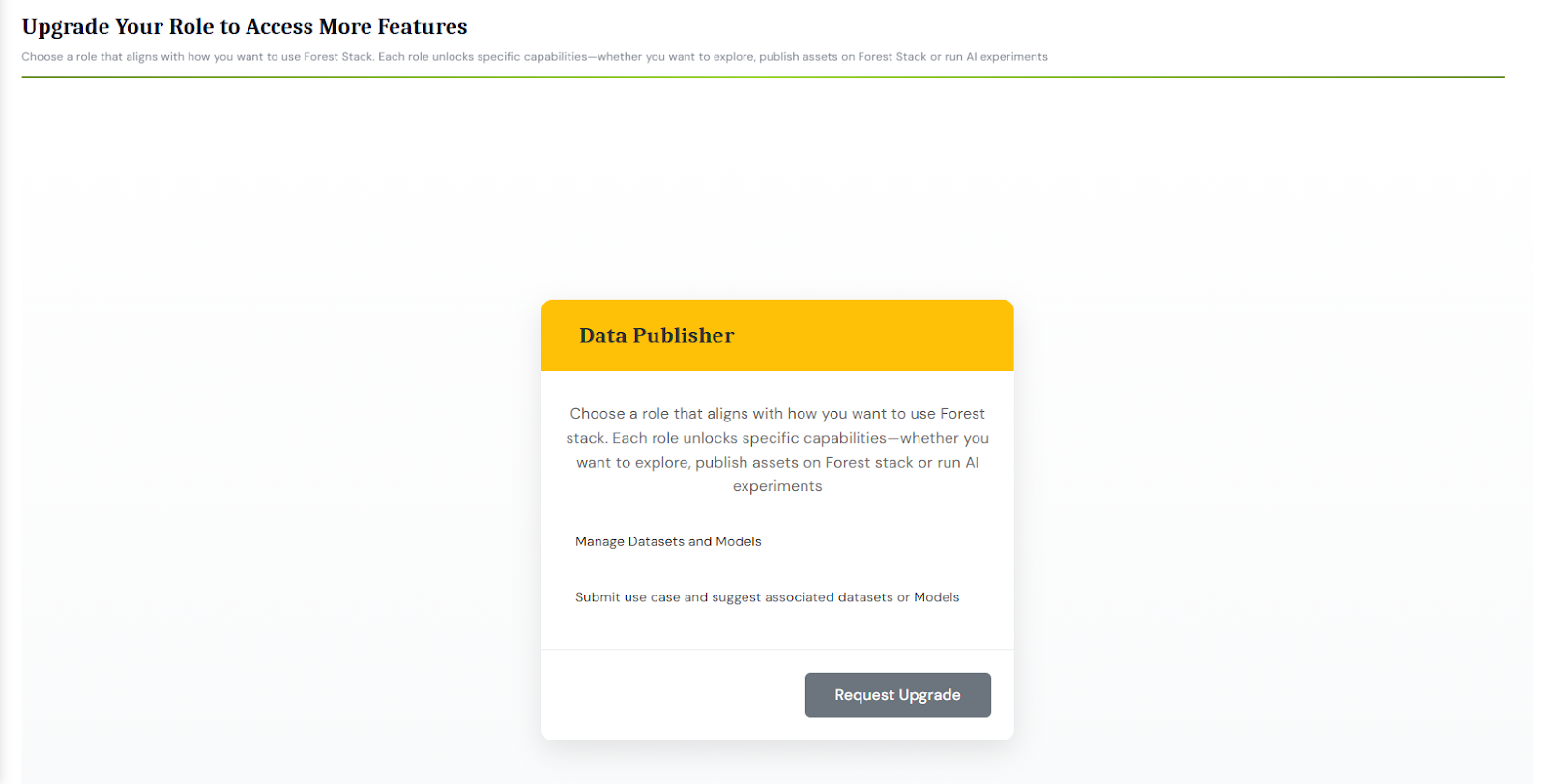Click the word "Upgrade" in the page heading

66,27
